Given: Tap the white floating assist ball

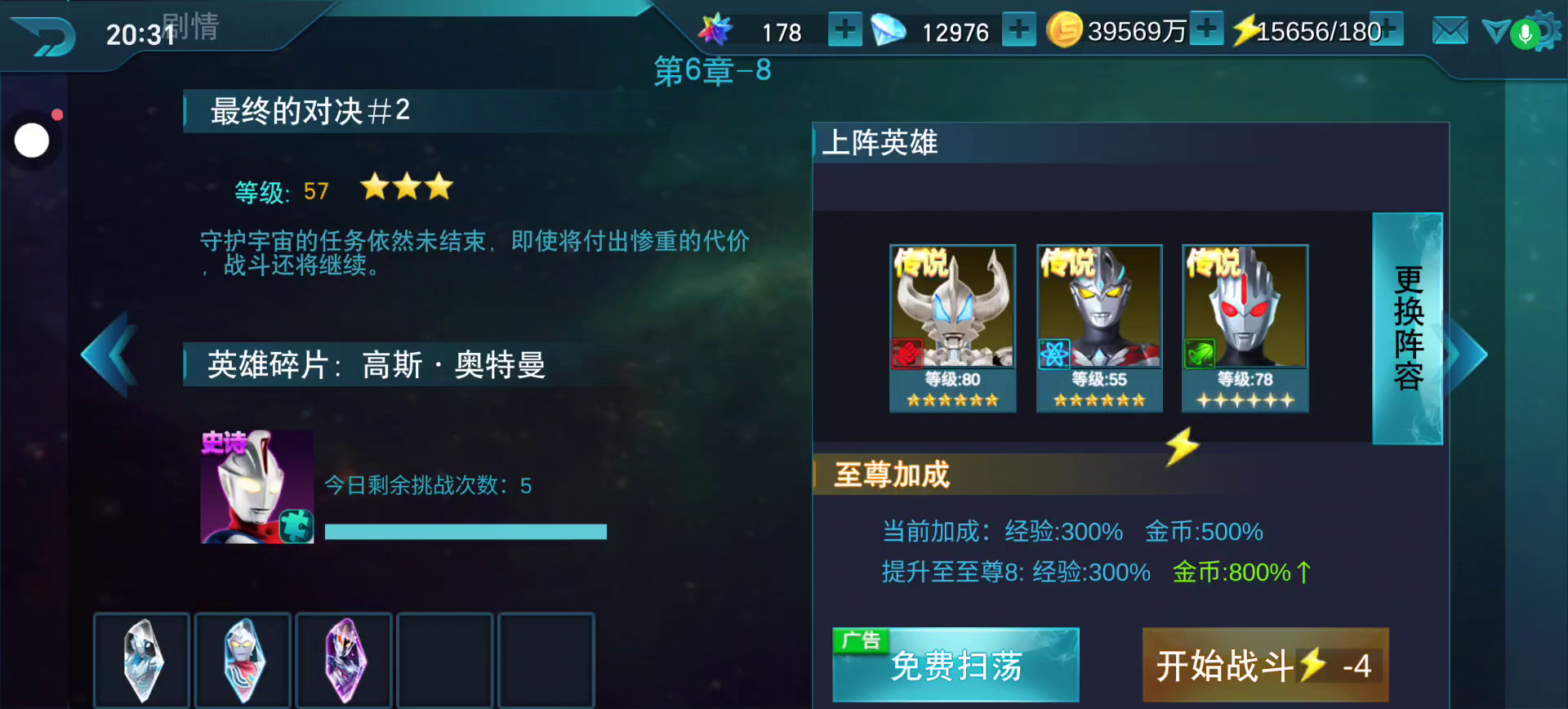Looking at the screenshot, I should pos(32,140).
